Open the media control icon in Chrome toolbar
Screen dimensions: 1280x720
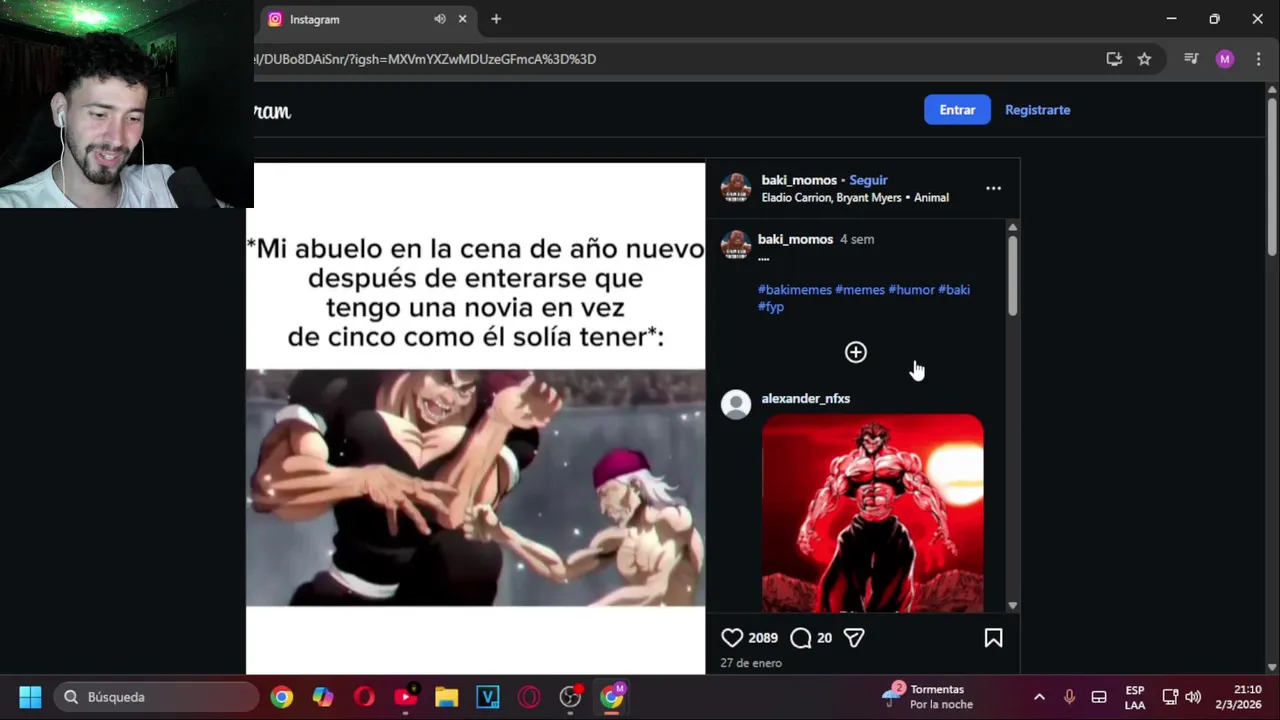(1191, 59)
